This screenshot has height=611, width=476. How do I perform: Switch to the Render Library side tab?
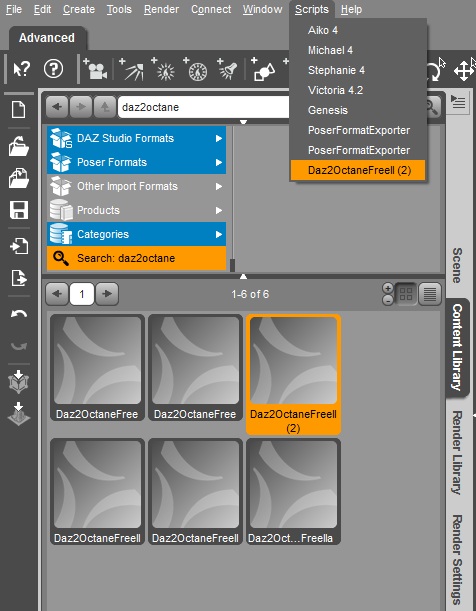458,452
